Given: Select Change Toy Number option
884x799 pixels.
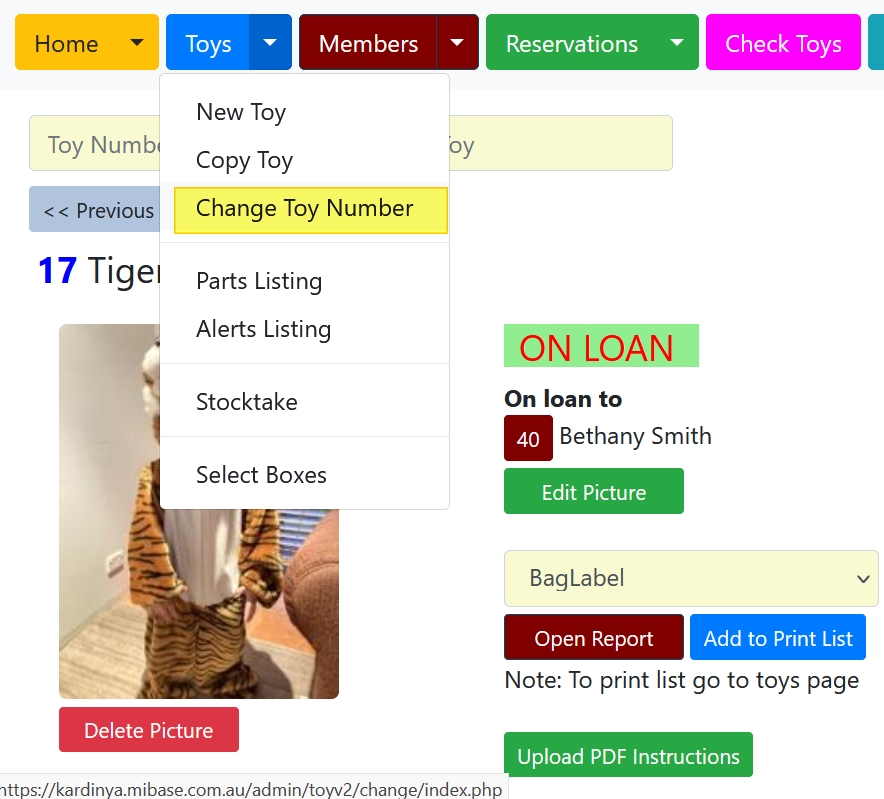Looking at the screenshot, I should pyautogui.click(x=311, y=210).
